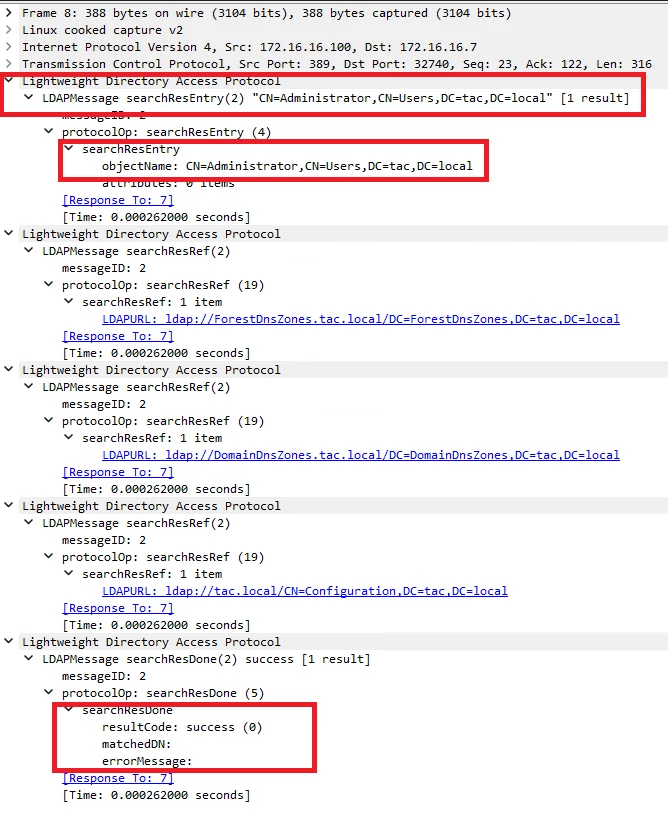Collapse protocolOp: searchResEntry (4) node

point(49,131)
